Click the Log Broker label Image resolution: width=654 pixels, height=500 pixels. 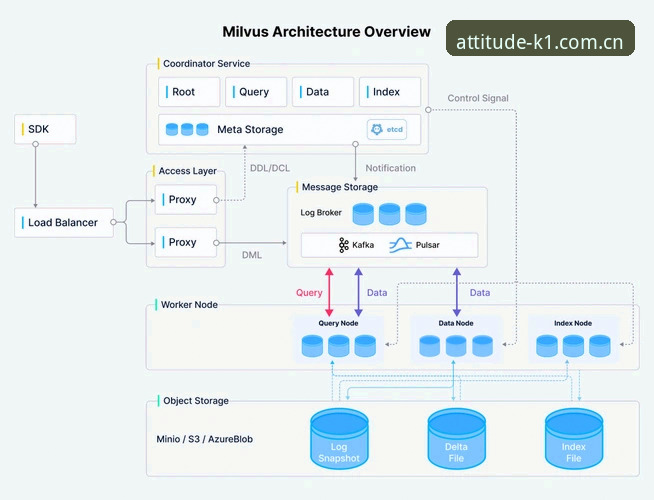pyautogui.click(x=321, y=213)
